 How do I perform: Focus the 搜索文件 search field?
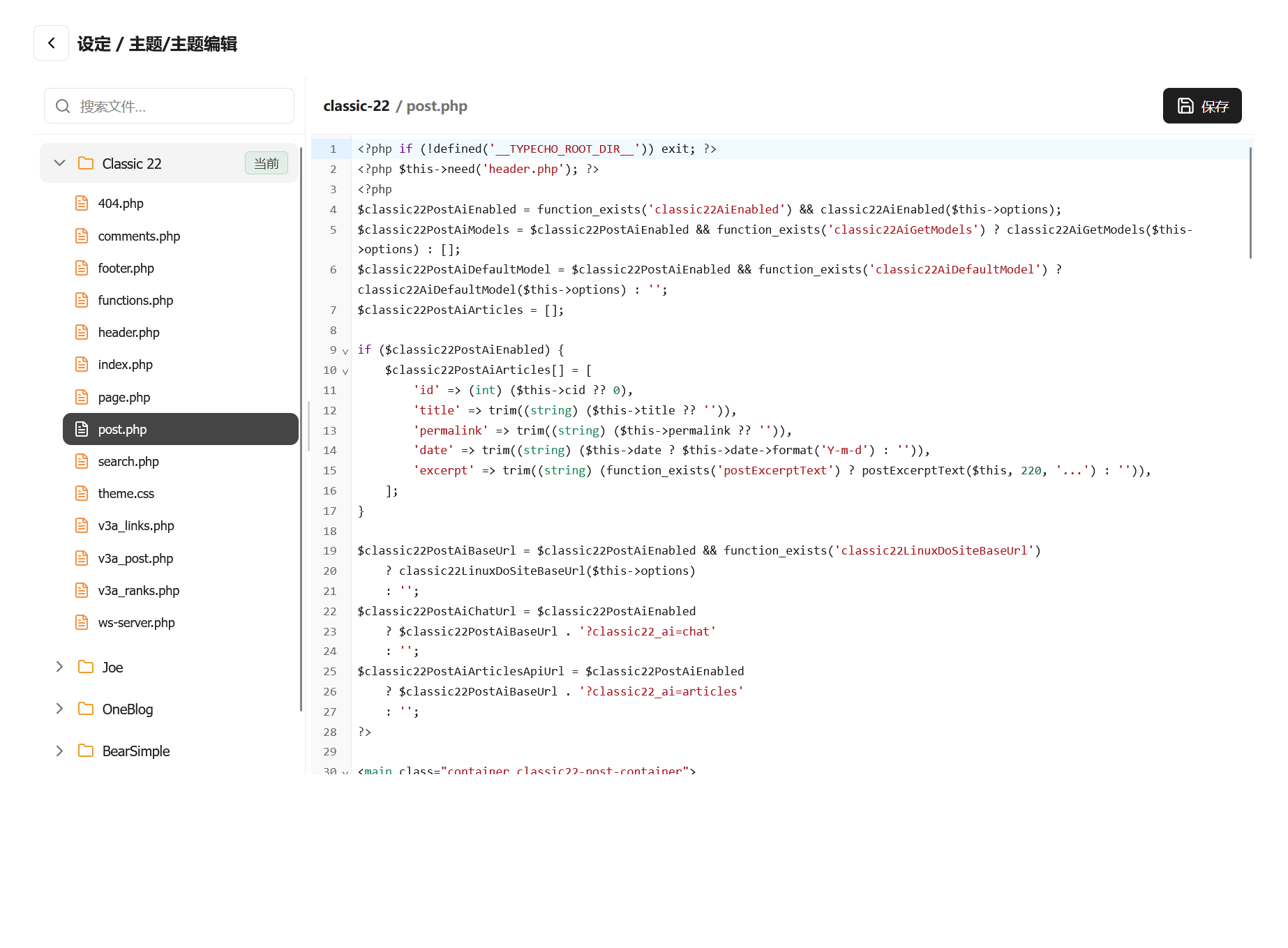[x=181, y=106]
